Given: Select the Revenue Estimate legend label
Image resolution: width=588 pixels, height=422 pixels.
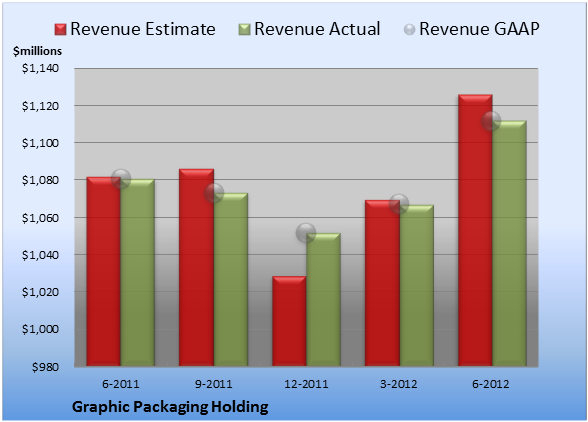Looking at the screenshot, I should click(143, 29).
